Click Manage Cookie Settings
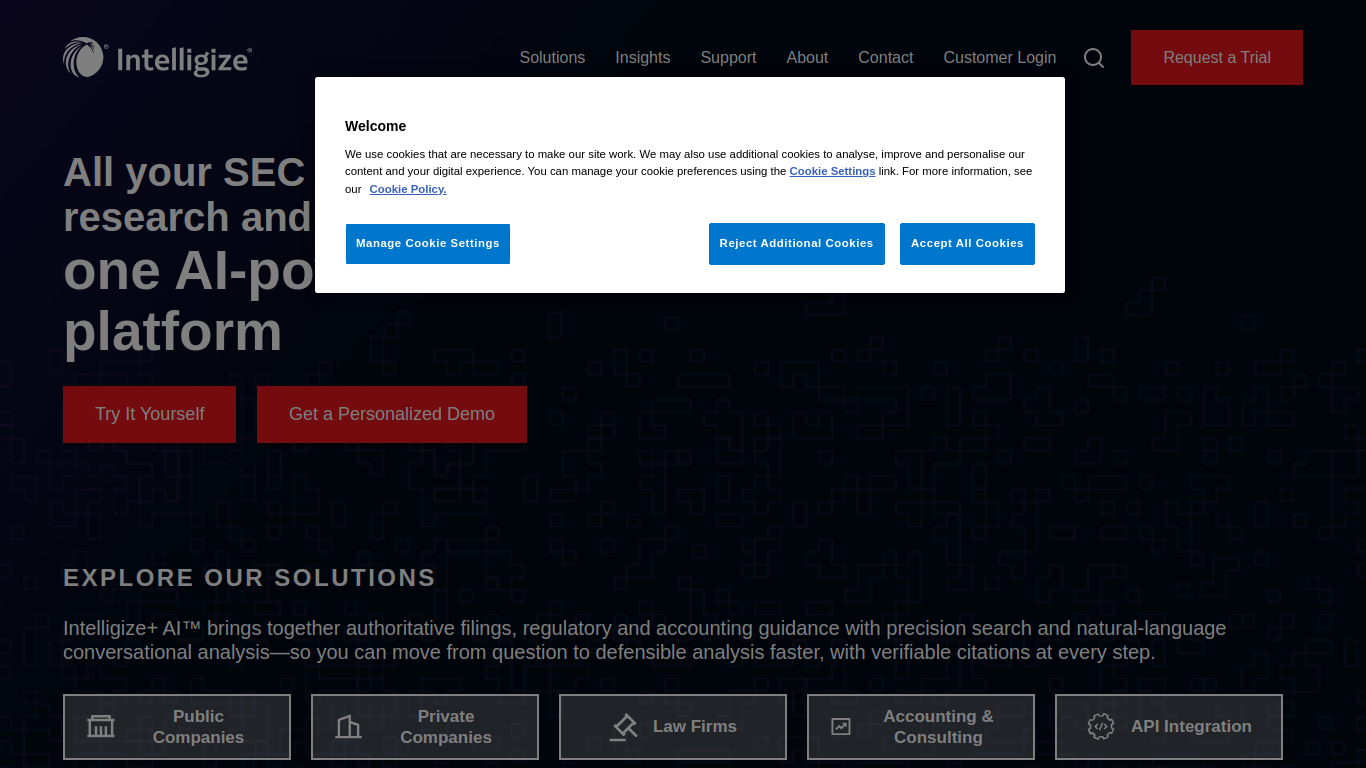This screenshot has height=768, width=1366. (428, 244)
